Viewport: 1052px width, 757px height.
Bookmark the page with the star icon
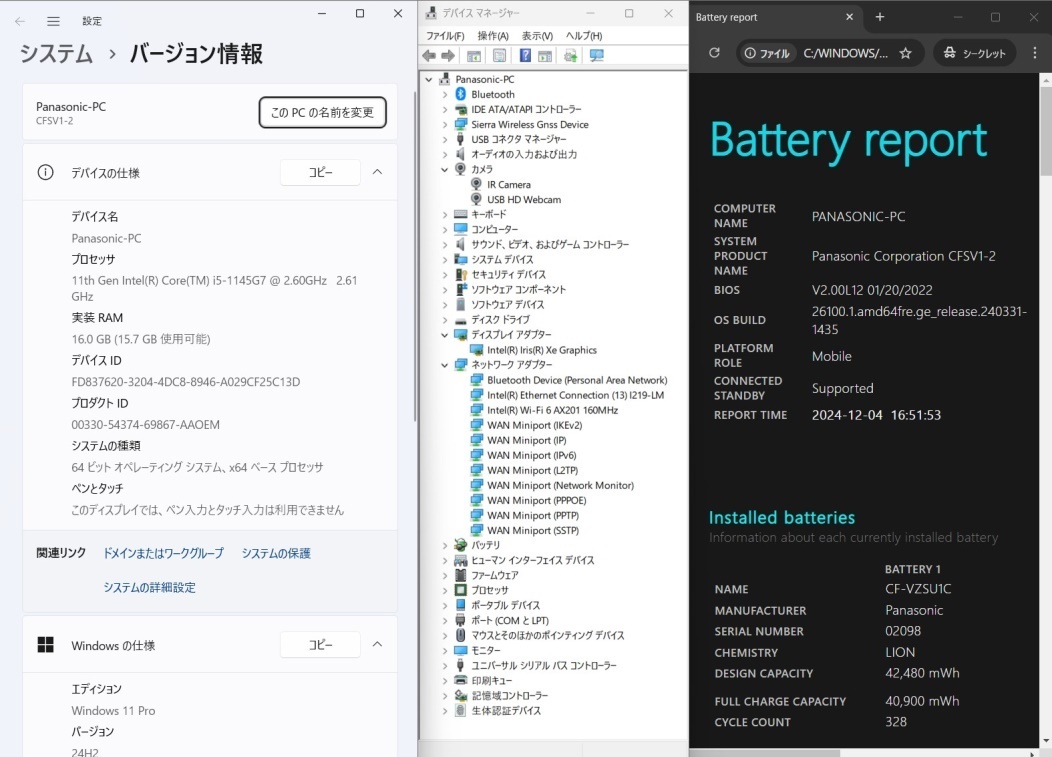905,53
